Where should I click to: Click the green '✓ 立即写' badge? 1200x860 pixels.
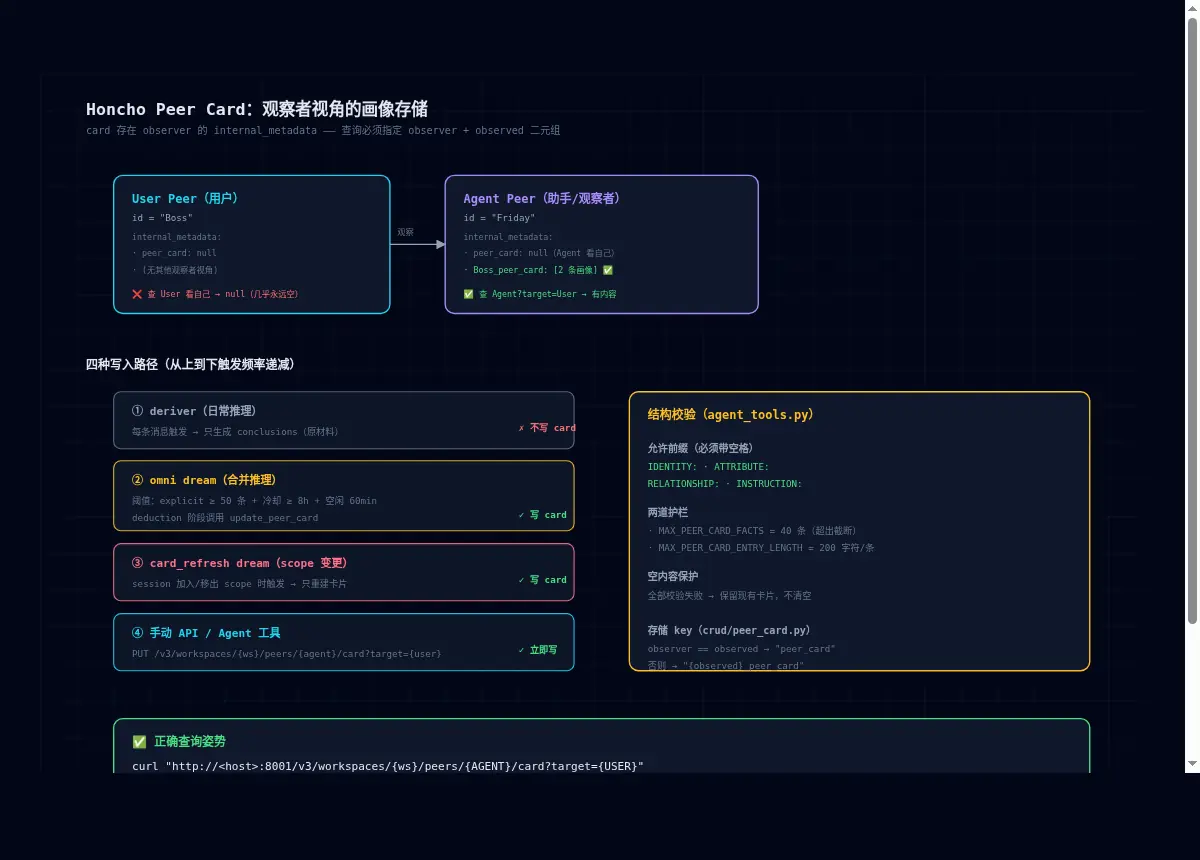[538, 650]
